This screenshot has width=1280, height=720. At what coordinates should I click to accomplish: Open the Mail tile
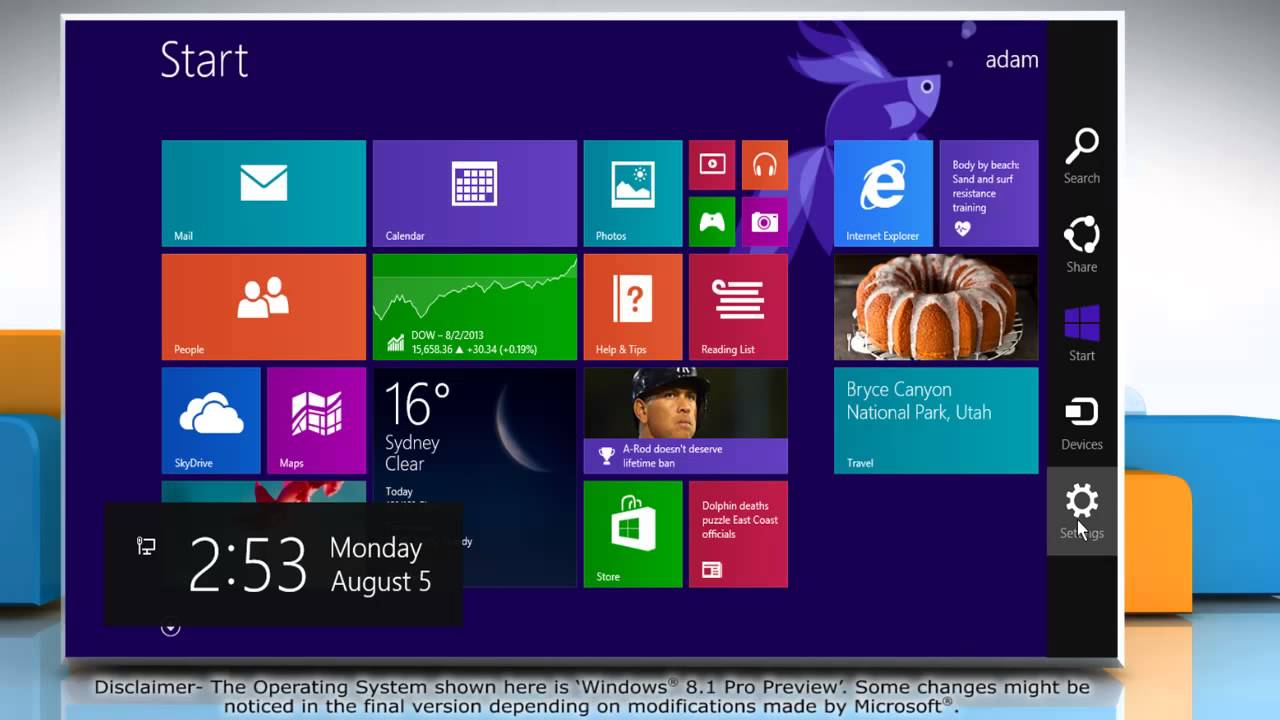click(x=264, y=193)
